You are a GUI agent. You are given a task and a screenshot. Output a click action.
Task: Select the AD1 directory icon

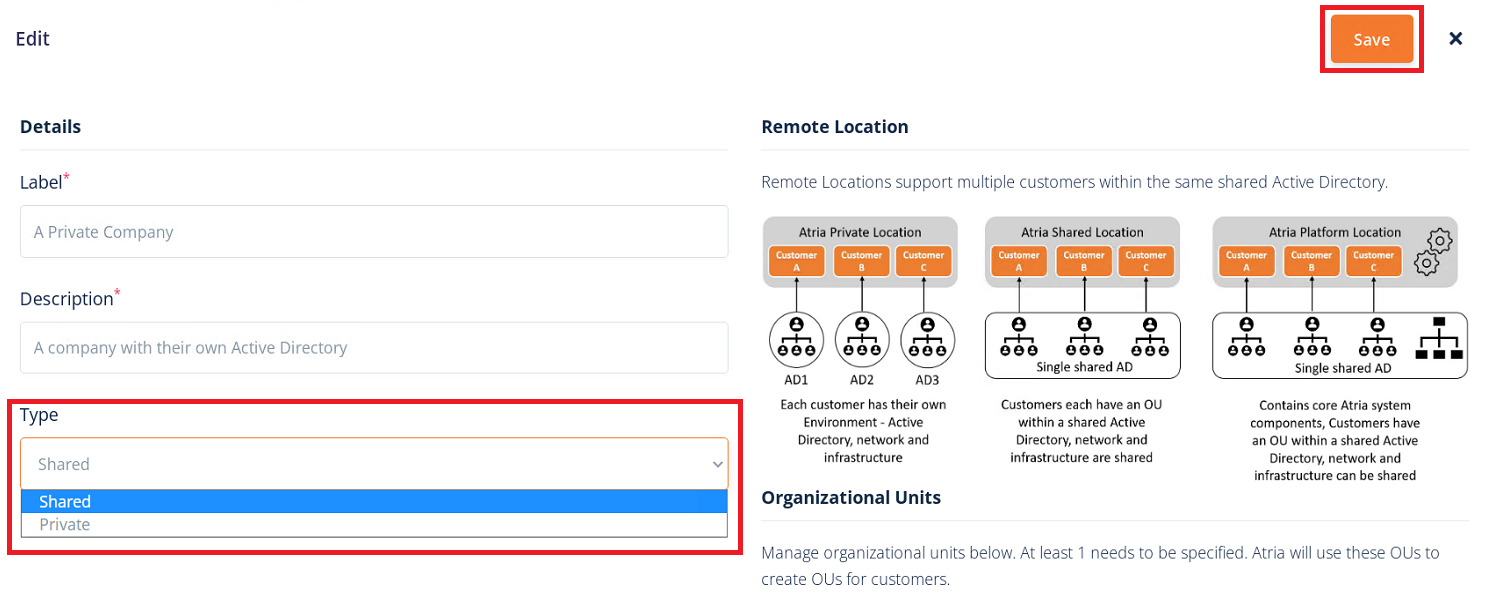tap(796, 339)
